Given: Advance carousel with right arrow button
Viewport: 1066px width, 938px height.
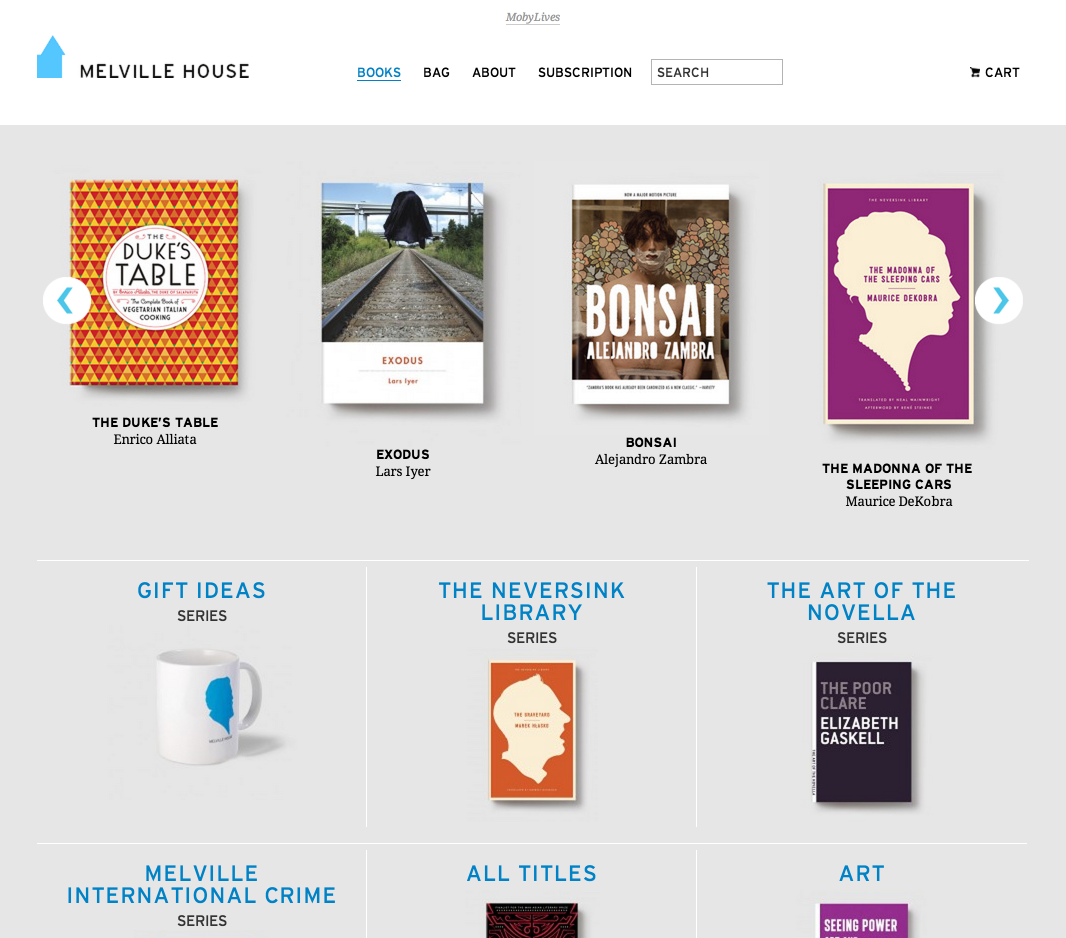Looking at the screenshot, I should [x=999, y=300].
